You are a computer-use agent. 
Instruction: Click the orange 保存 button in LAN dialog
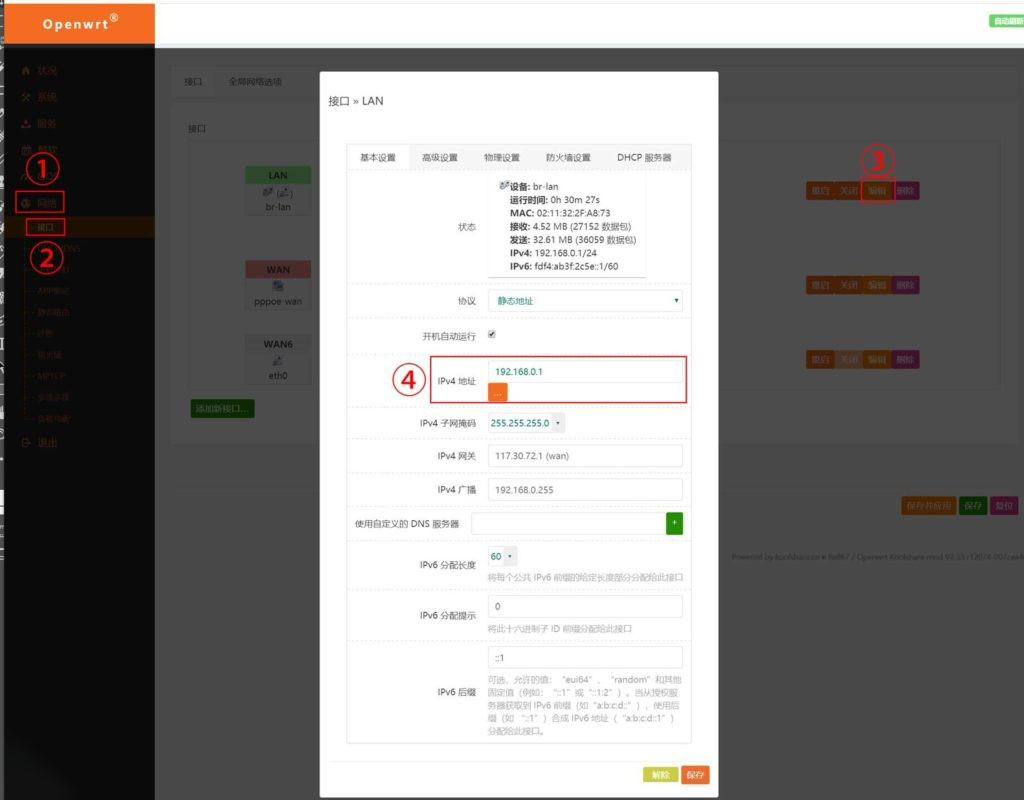tap(695, 775)
